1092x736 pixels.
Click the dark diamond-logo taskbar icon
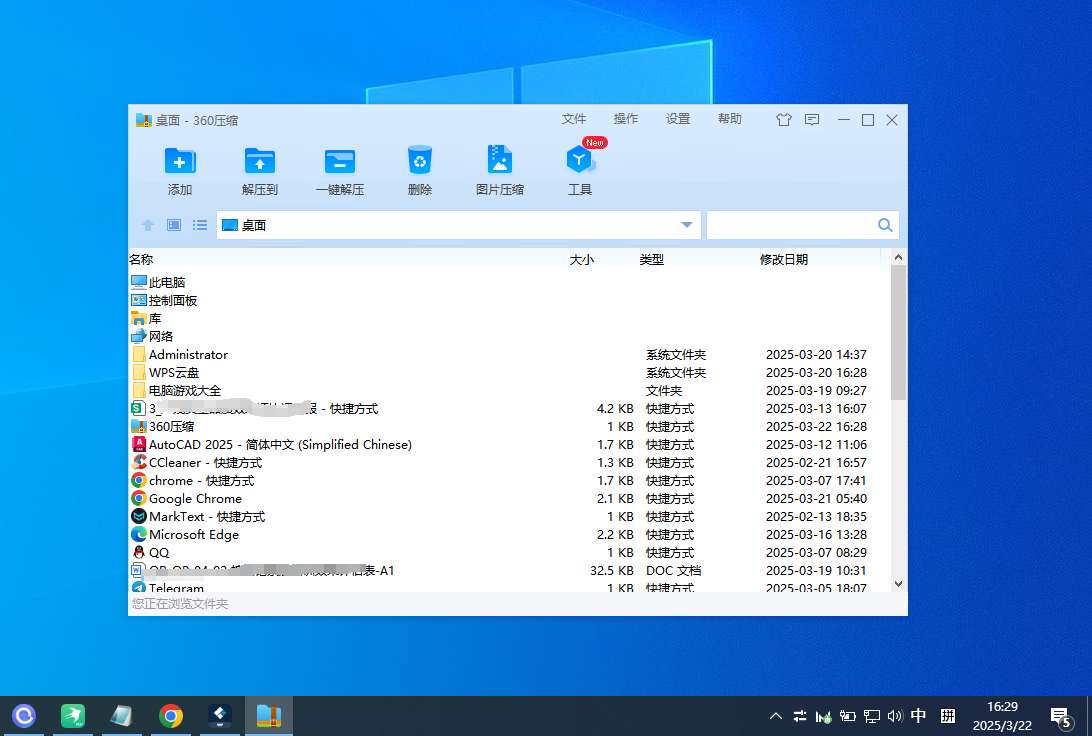point(220,716)
